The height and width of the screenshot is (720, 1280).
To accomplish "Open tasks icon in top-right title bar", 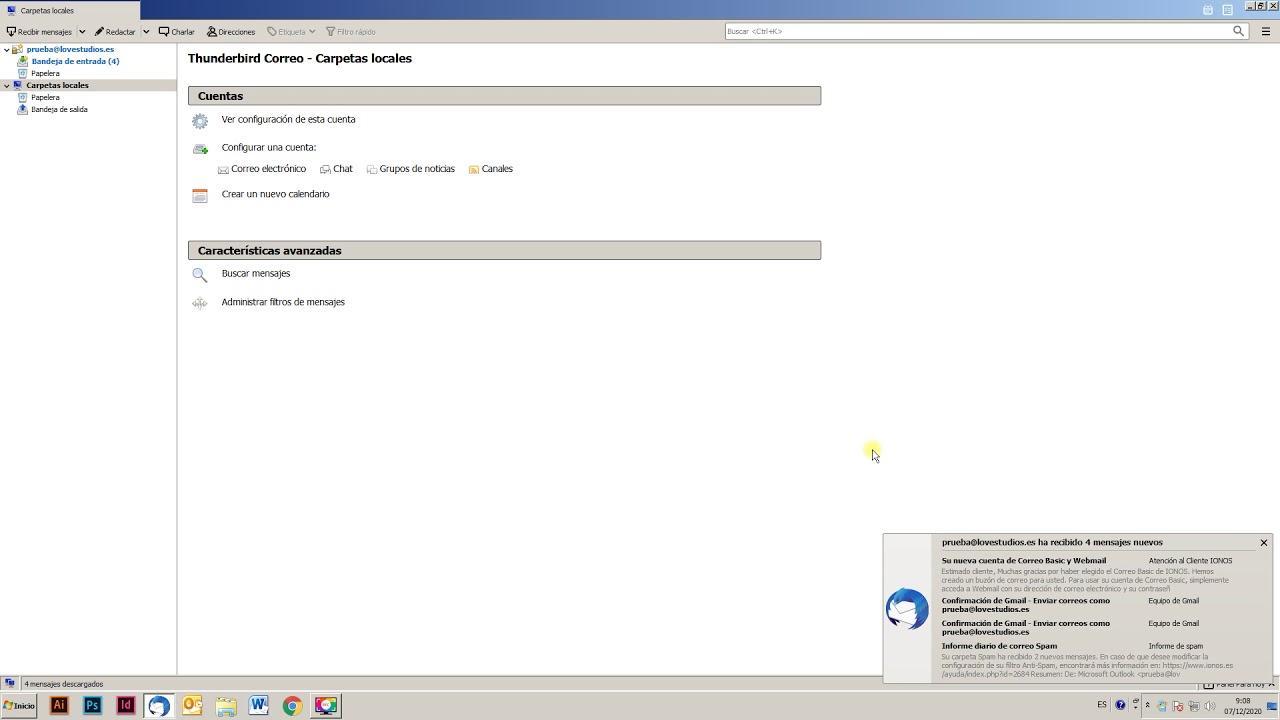I will pyautogui.click(x=1228, y=10).
